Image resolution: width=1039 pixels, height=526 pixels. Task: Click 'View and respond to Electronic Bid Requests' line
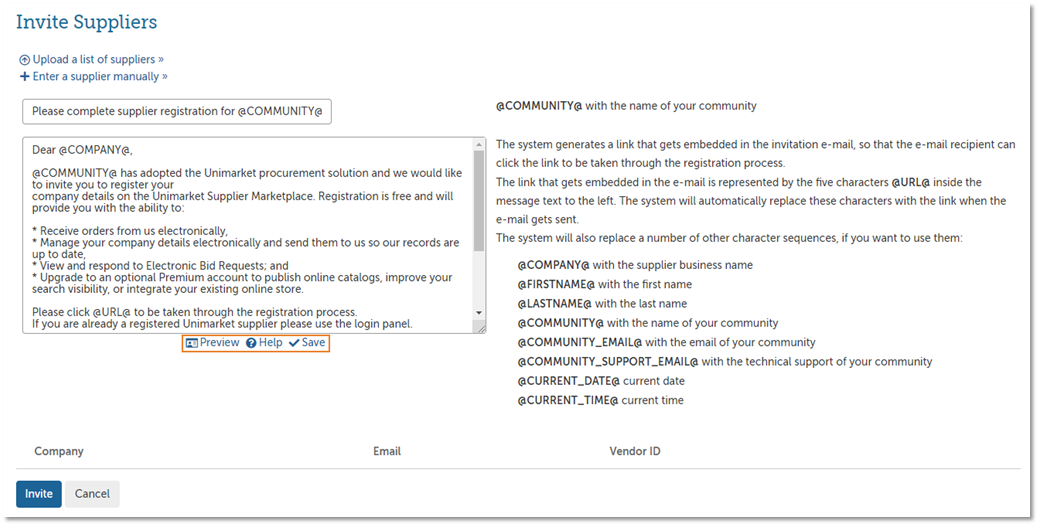(160, 266)
